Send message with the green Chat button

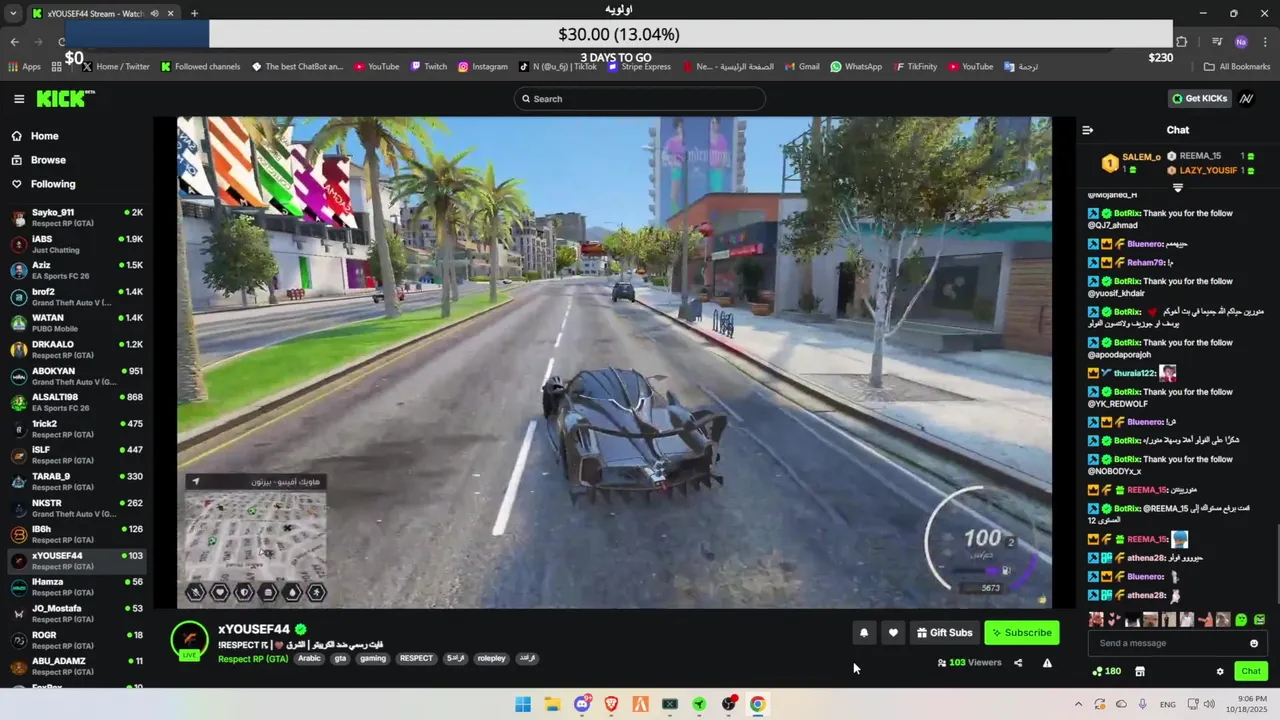[x=1251, y=671]
